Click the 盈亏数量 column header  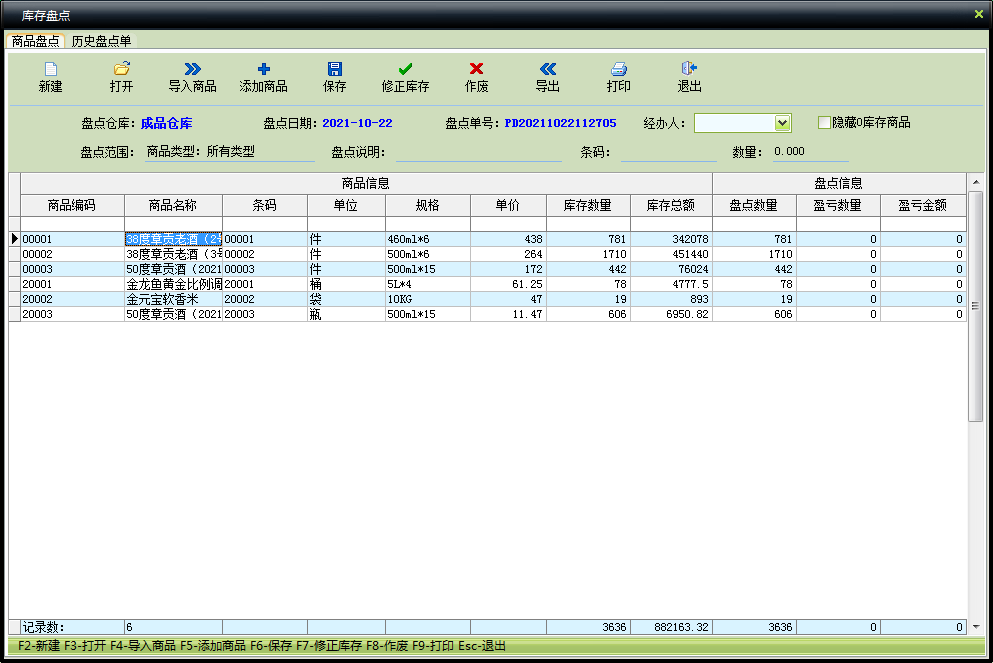point(838,205)
